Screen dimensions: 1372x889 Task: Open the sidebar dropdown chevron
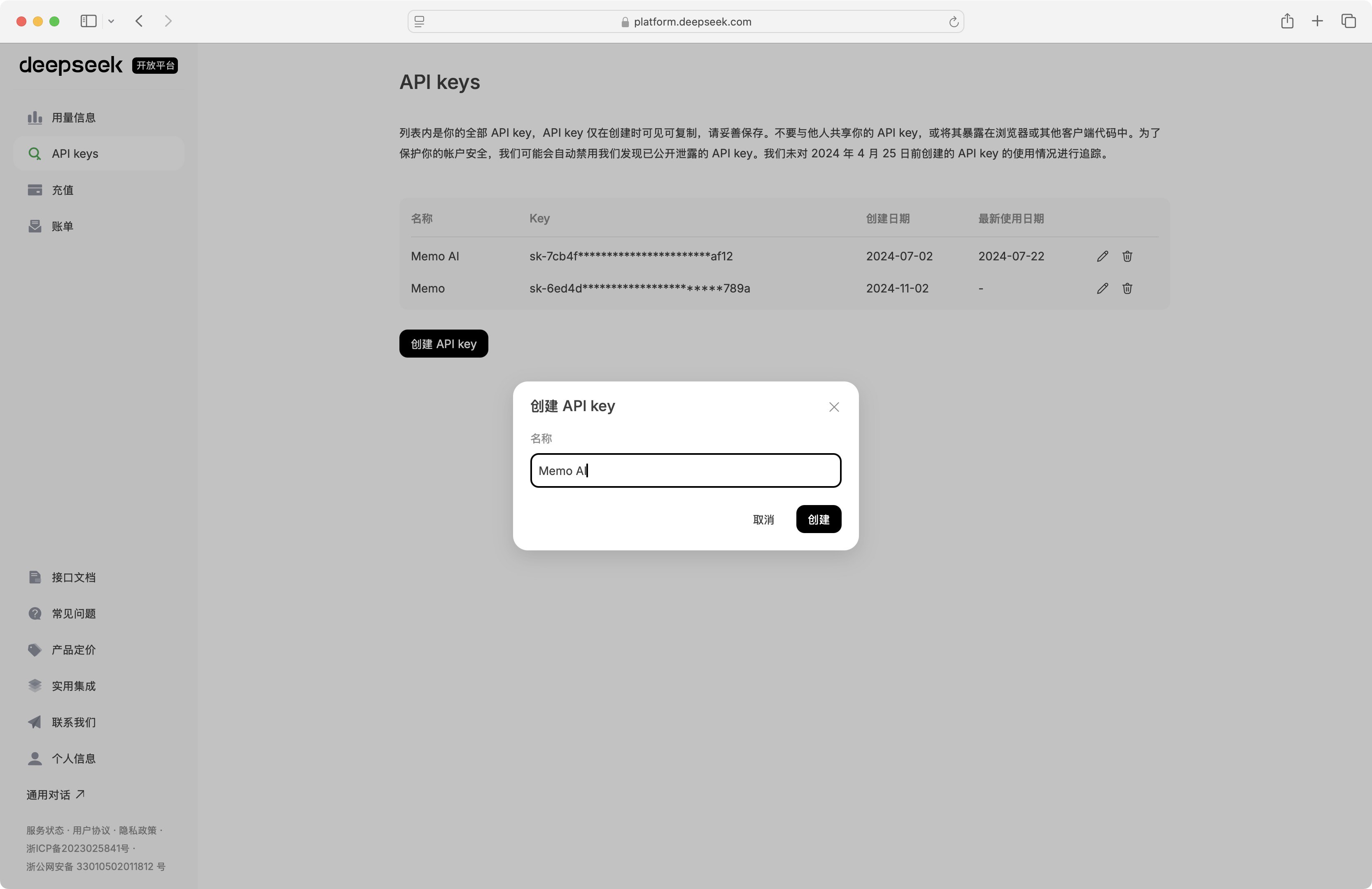click(x=111, y=21)
